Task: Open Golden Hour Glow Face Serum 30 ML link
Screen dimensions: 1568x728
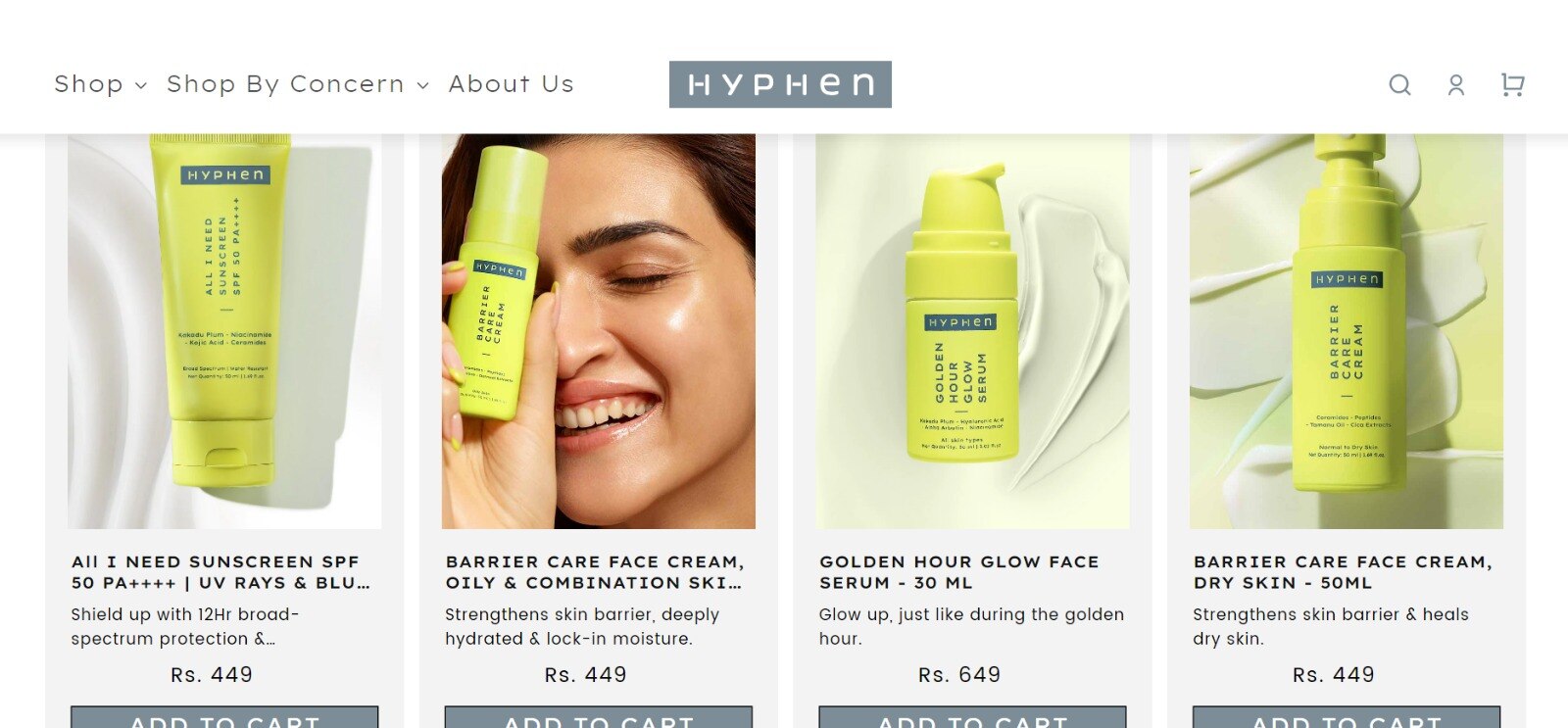Action: point(959,572)
